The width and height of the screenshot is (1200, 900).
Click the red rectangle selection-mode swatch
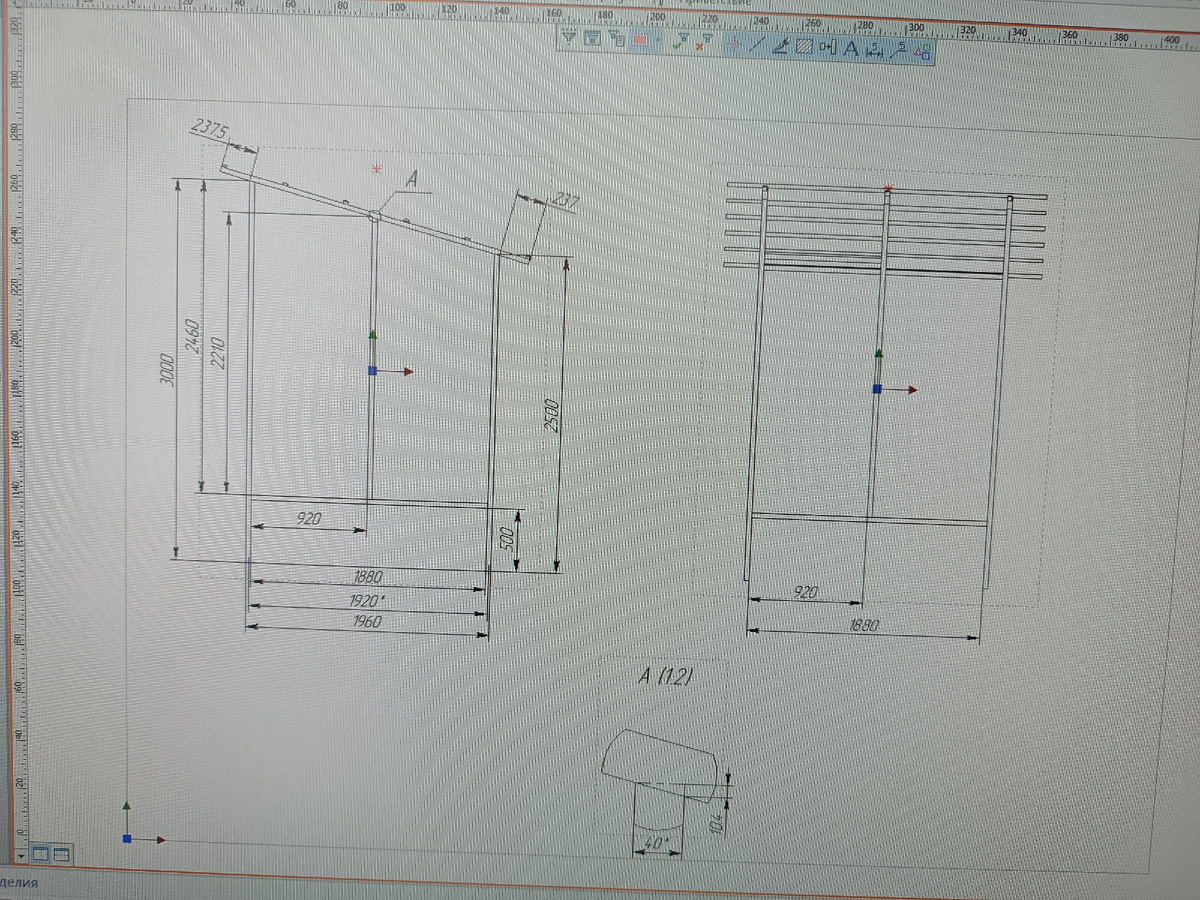640,39
